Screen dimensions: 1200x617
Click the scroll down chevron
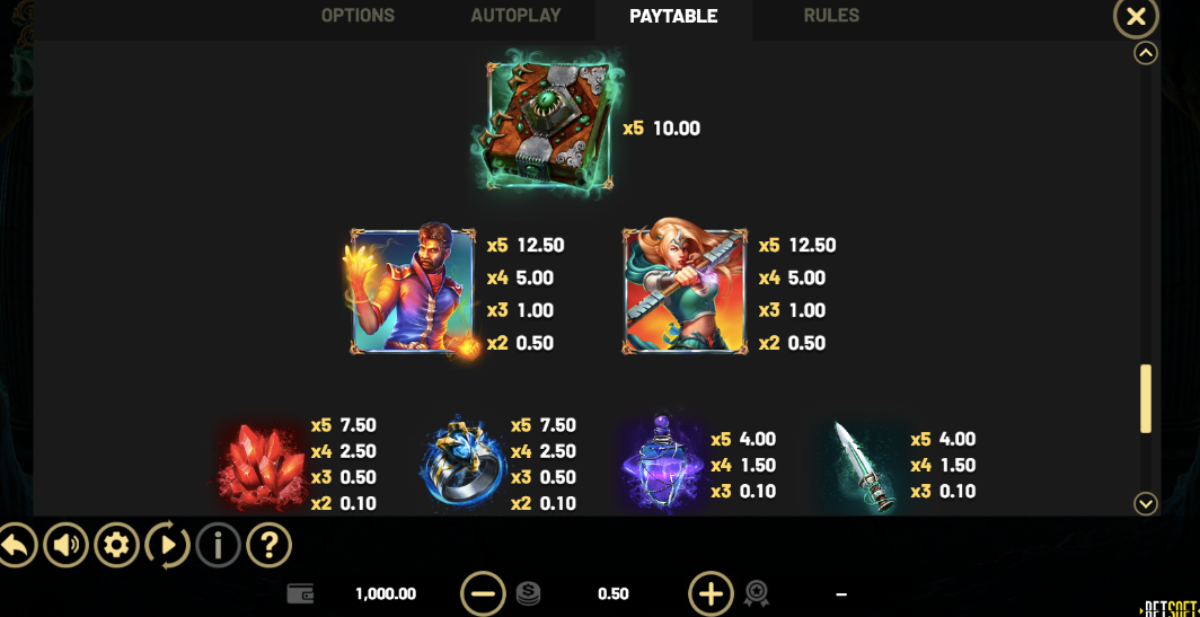[1146, 503]
